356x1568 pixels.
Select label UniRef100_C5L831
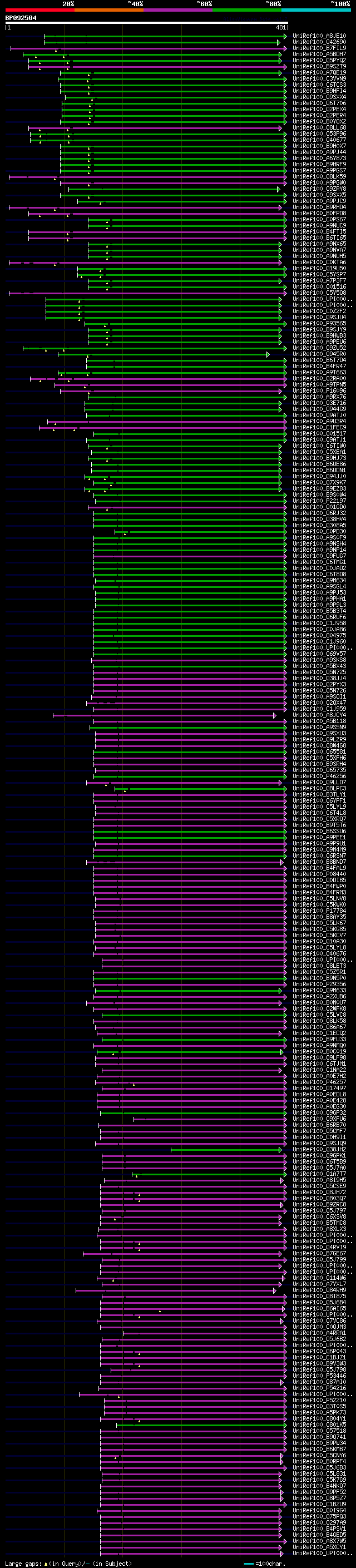point(319,1474)
